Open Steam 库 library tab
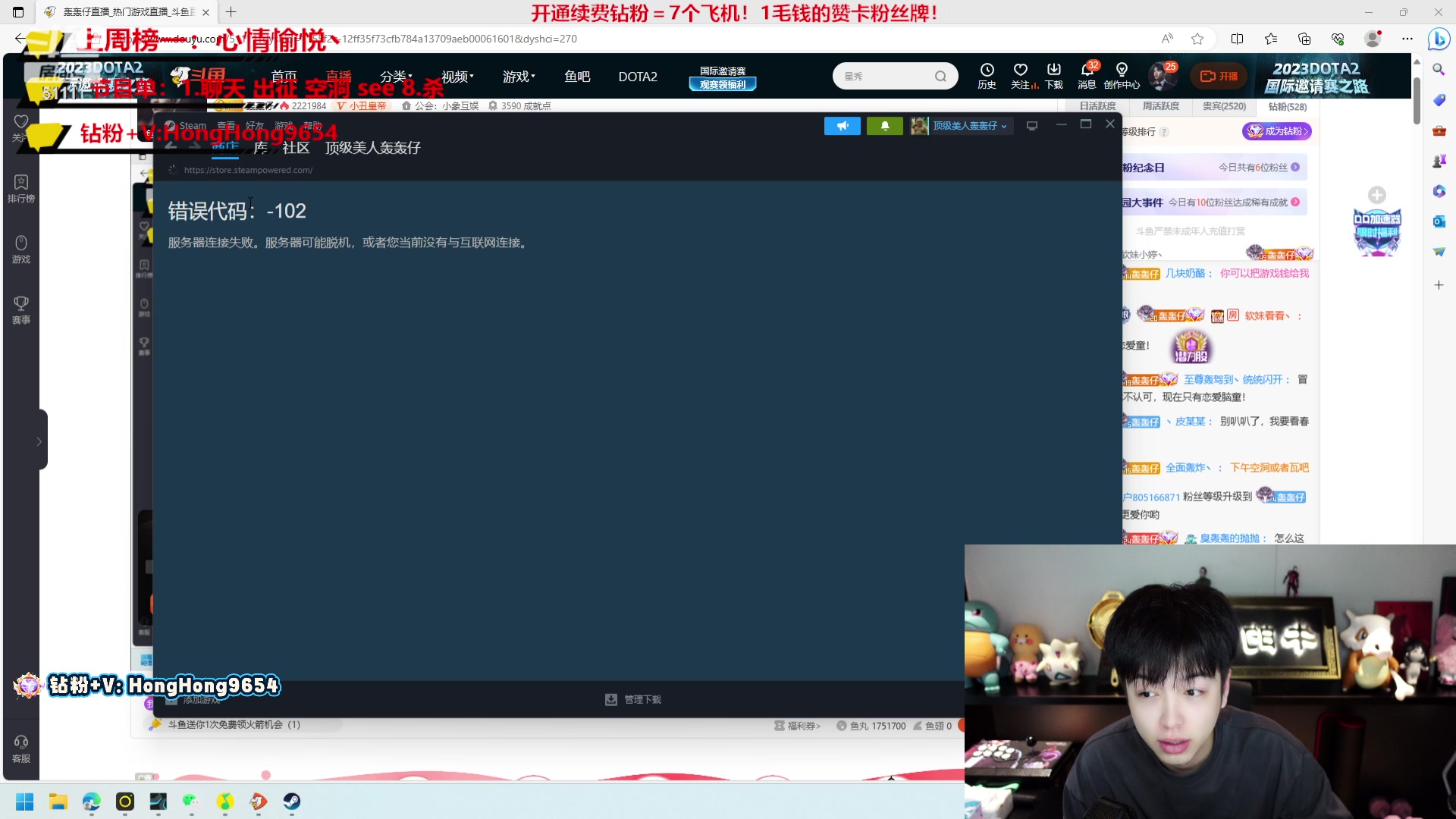 260,148
